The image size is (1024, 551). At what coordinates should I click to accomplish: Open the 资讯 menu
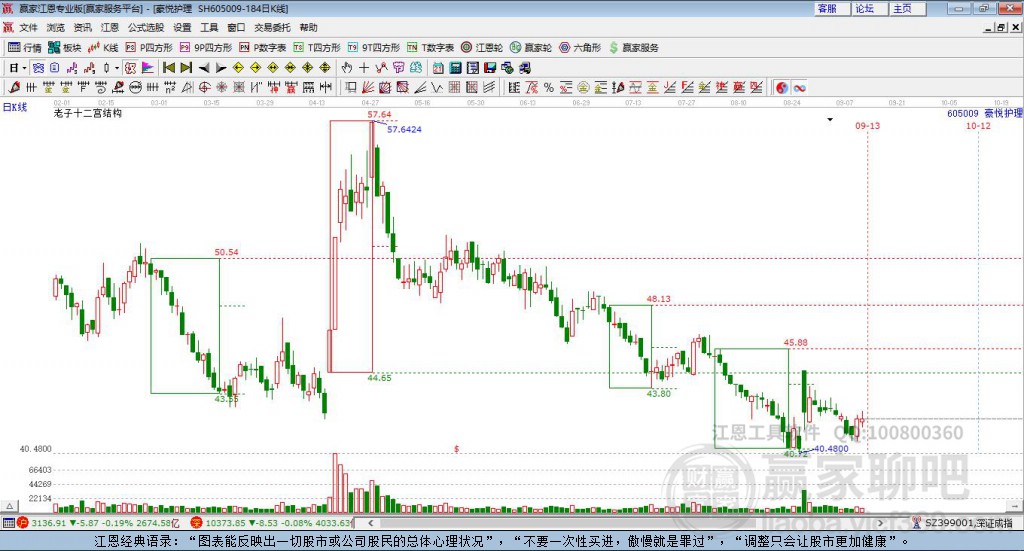coord(83,27)
